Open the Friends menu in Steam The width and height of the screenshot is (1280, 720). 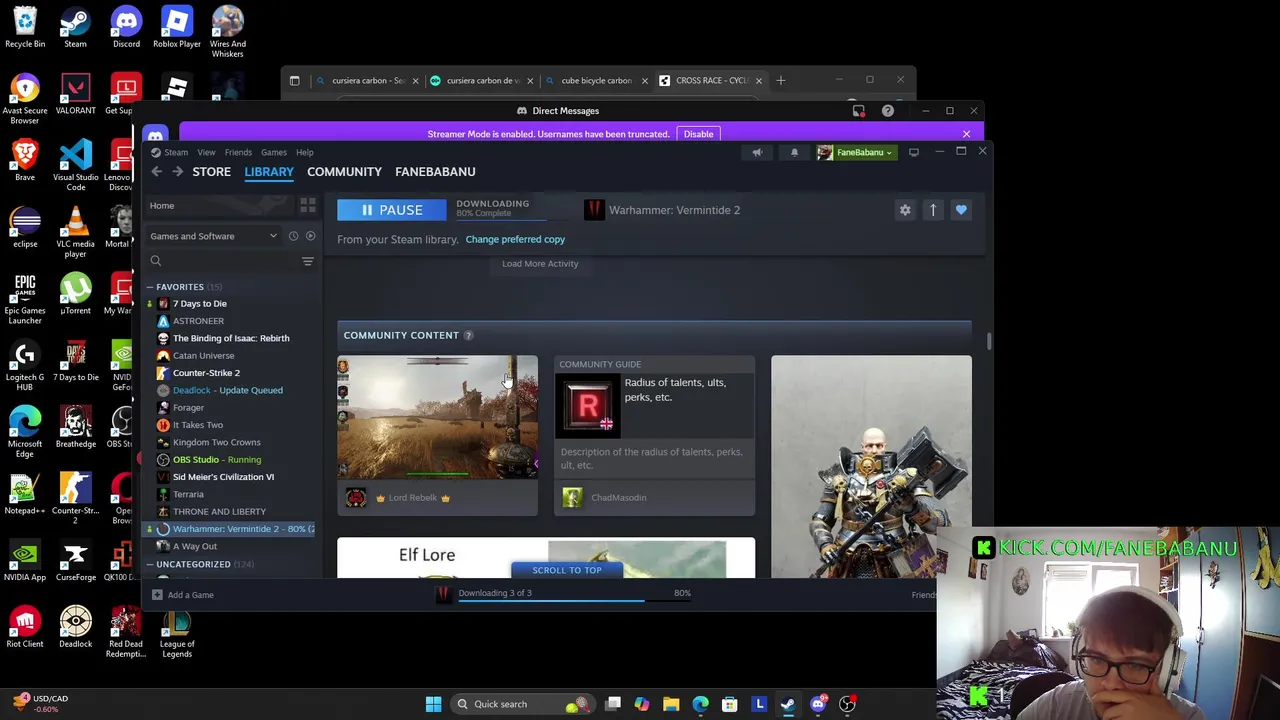(238, 153)
